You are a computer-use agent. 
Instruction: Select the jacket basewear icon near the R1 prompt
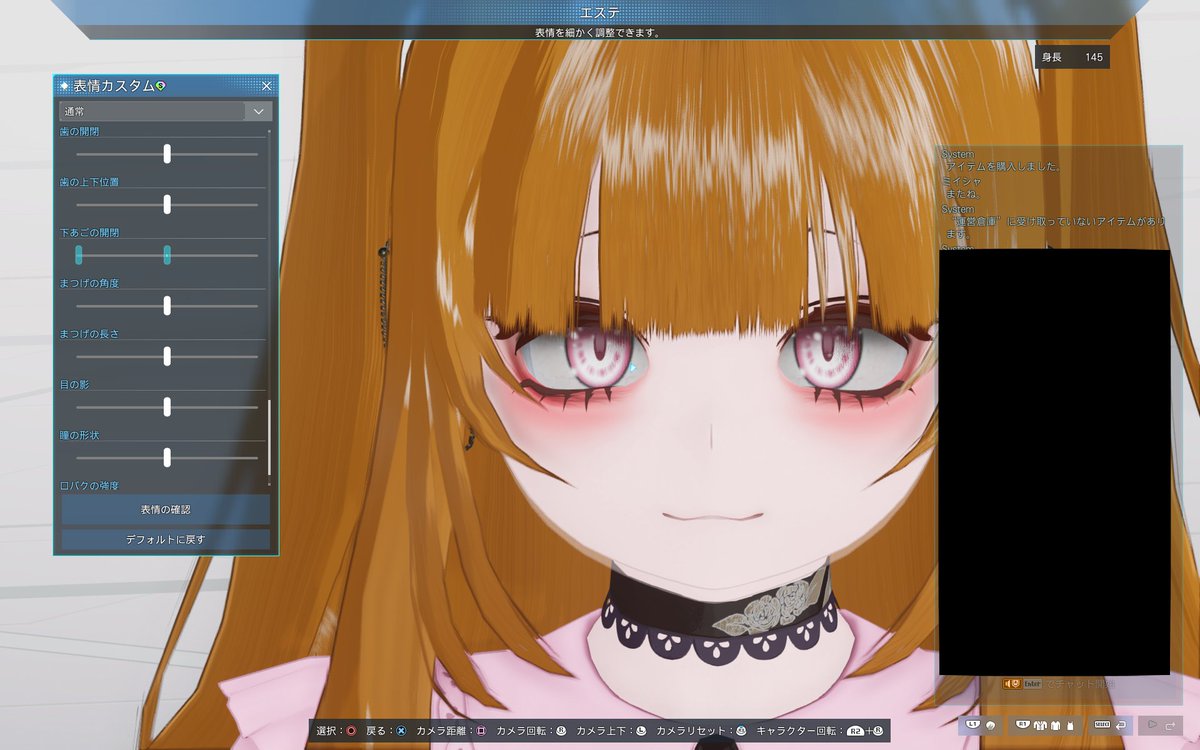coord(1056,724)
